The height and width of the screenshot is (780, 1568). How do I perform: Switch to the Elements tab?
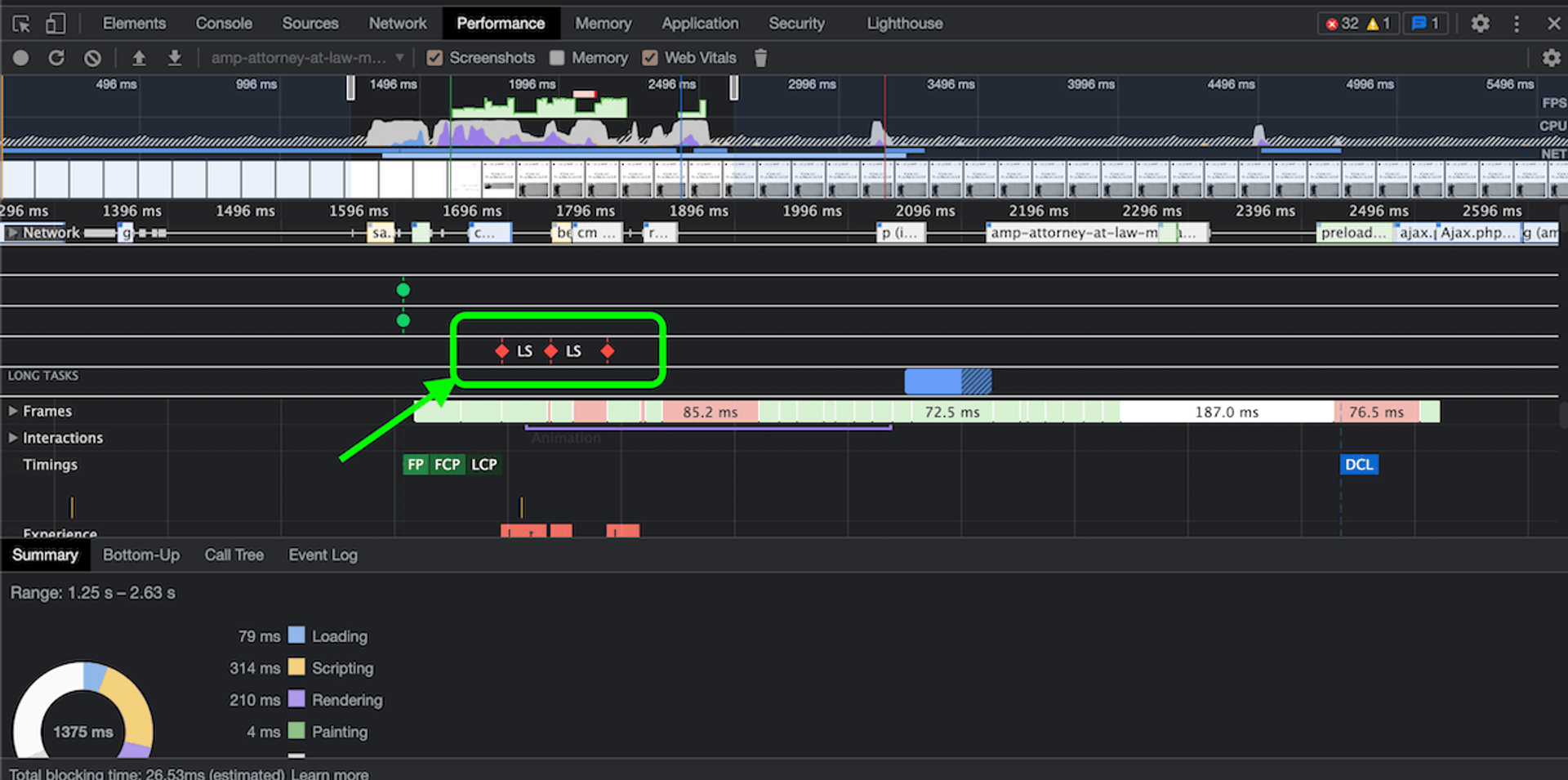coord(134,24)
